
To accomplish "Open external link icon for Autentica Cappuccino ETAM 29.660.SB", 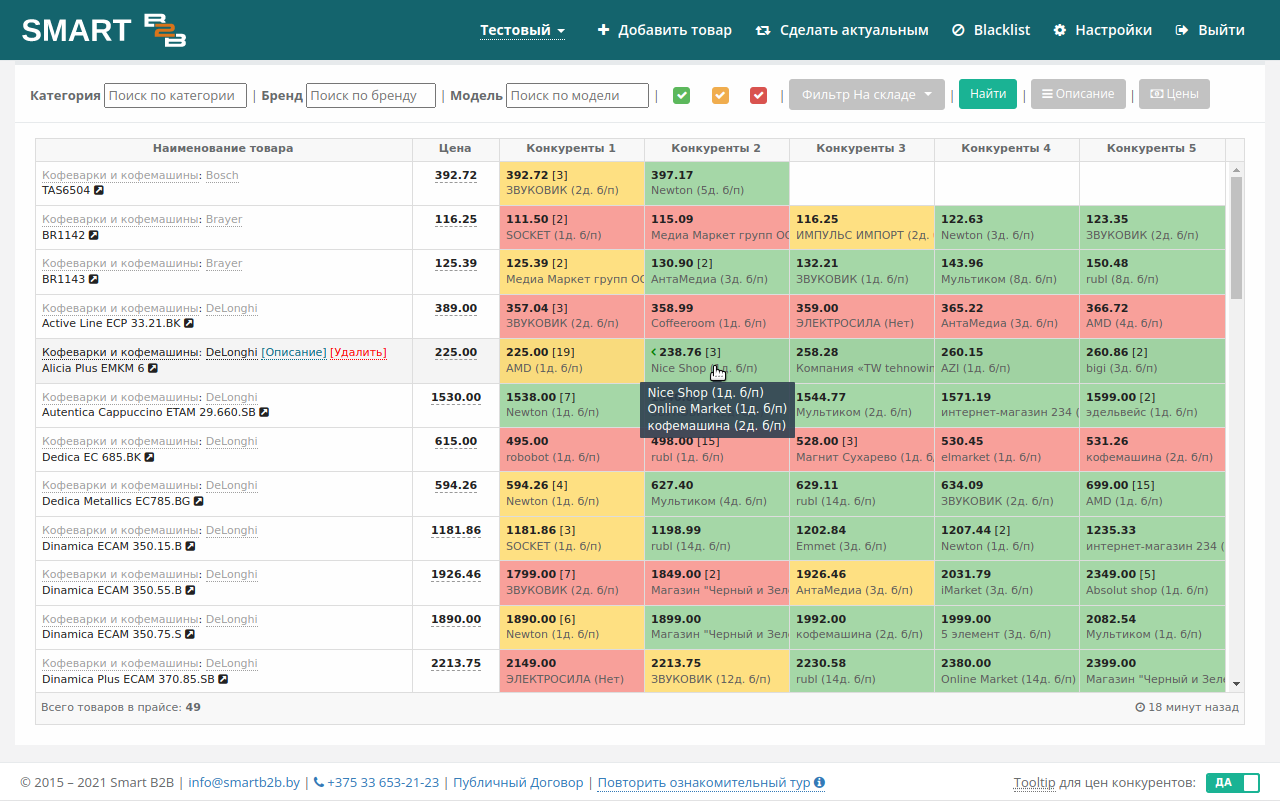I will click(263, 413).
